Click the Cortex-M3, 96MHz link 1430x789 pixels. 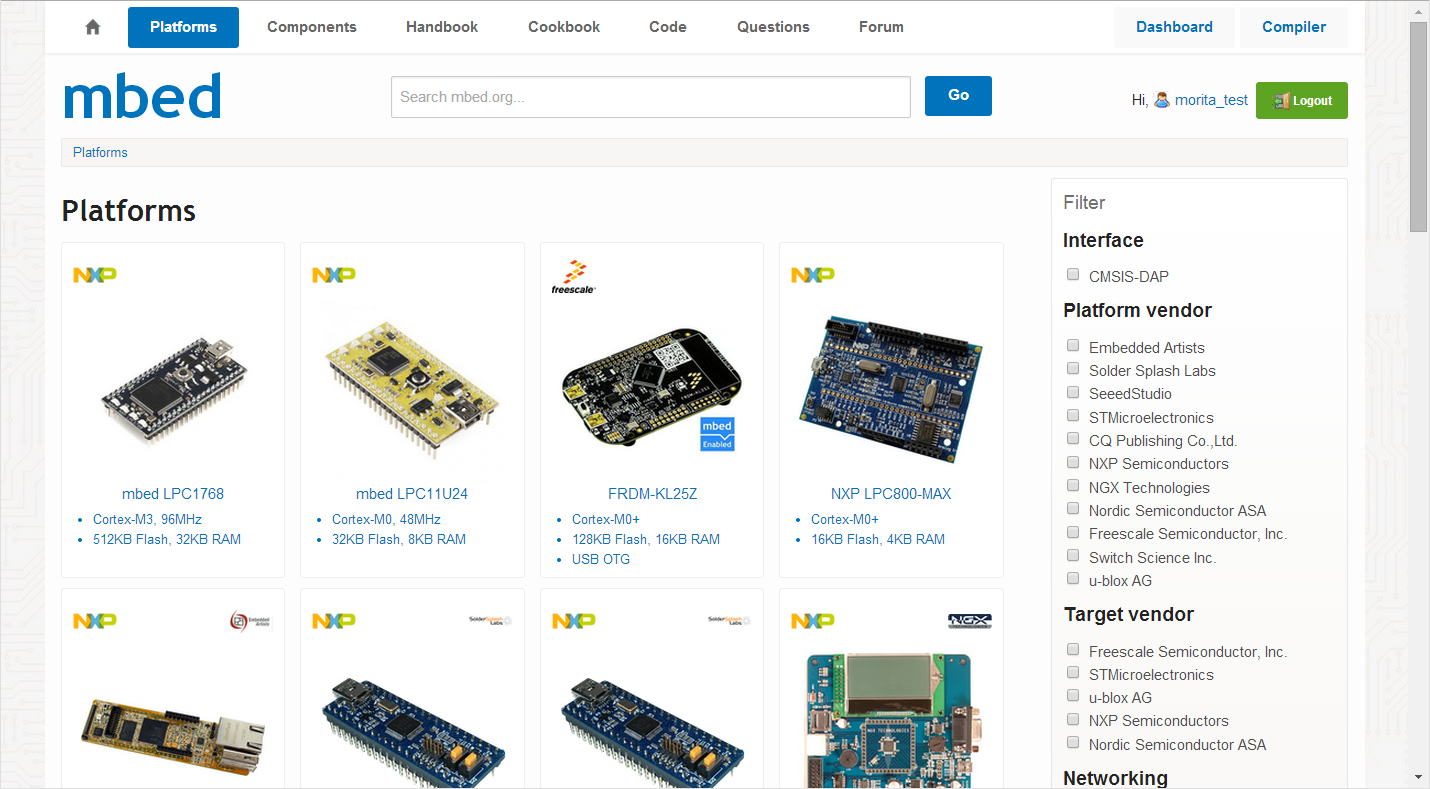(148, 519)
